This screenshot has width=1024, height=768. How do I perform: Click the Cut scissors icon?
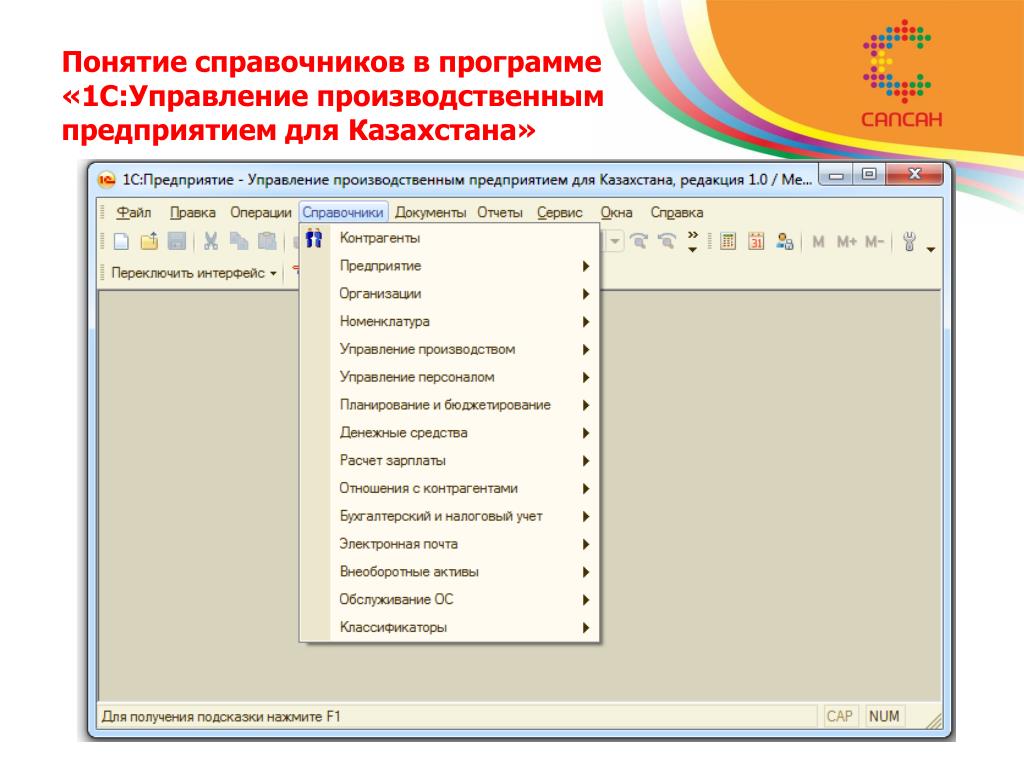(x=210, y=242)
